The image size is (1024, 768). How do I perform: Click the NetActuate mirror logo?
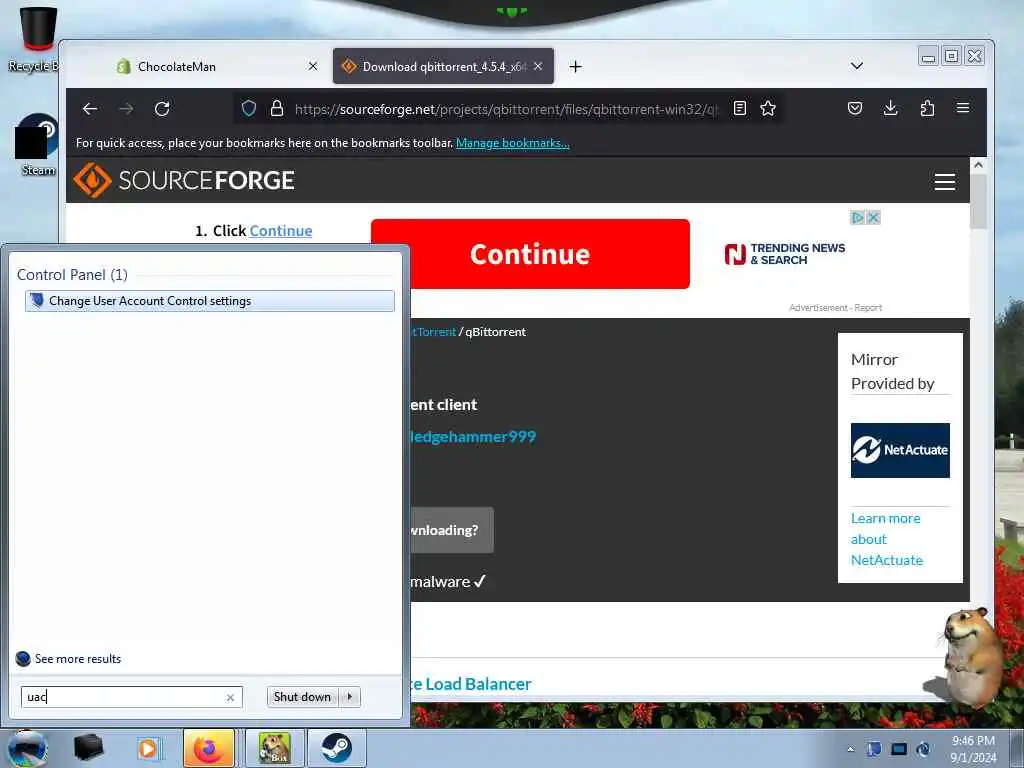pos(900,450)
